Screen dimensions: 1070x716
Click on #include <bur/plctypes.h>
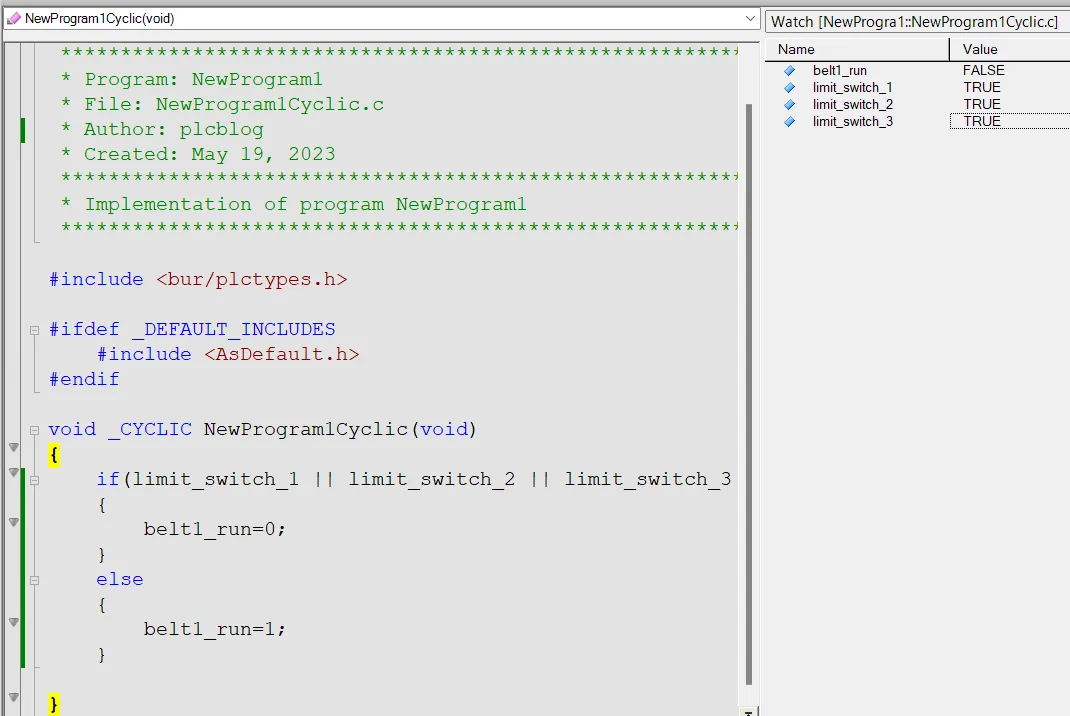click(198, 280)
